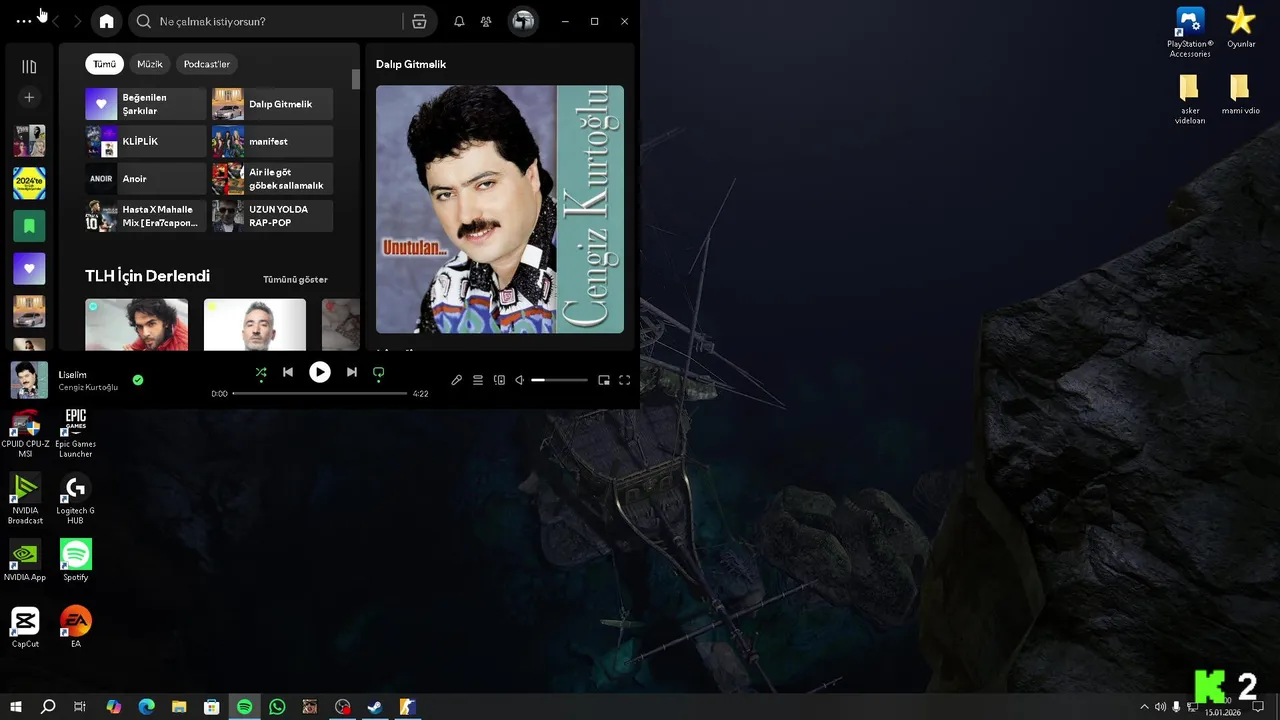Click artist Cengiz Kurtoğlu in player bar
The width and height of the screenshot is (1280, 720).
click(88, 387)
